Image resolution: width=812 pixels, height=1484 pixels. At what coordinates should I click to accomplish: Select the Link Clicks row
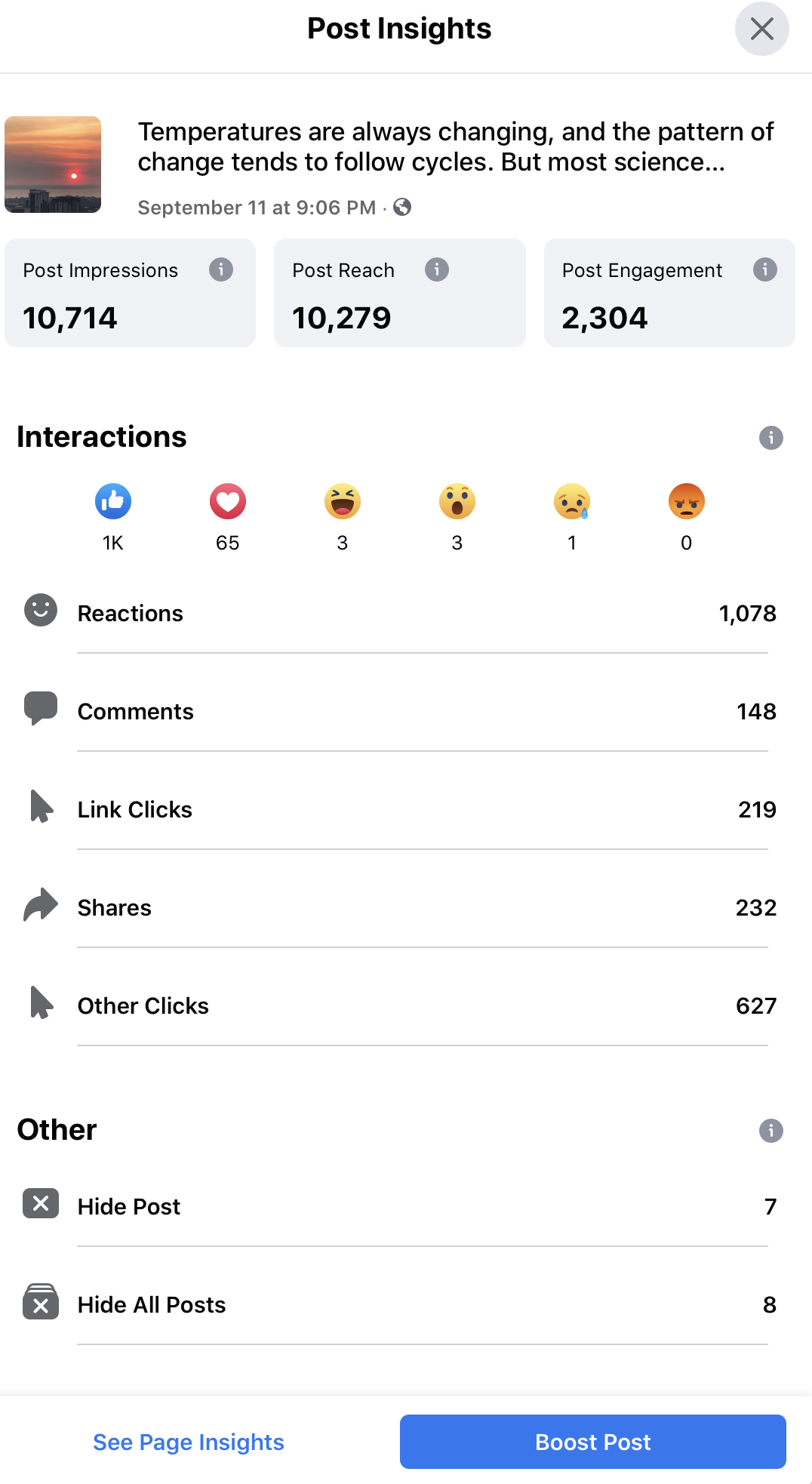400,810
